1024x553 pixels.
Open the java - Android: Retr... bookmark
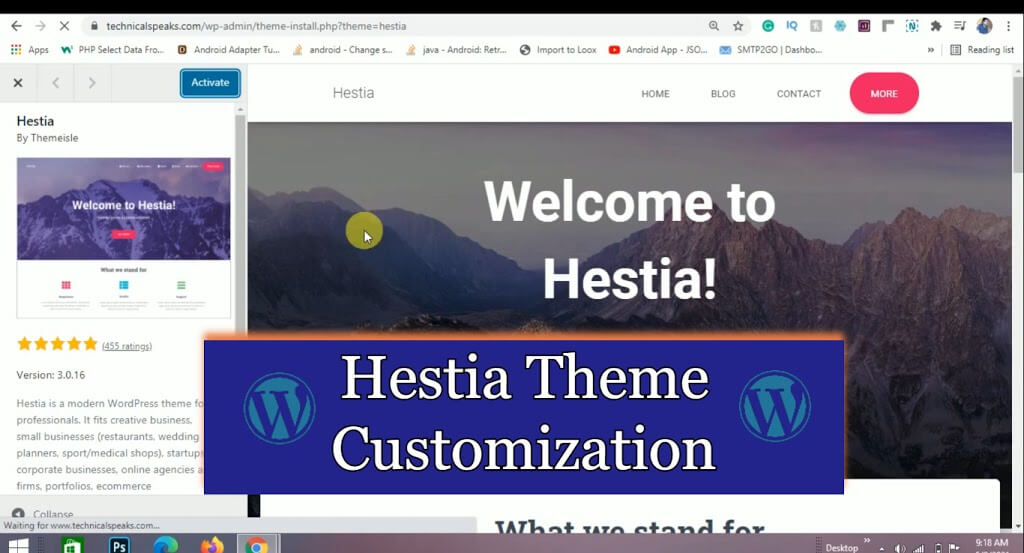pyautogui.click(x=456, y=50)
